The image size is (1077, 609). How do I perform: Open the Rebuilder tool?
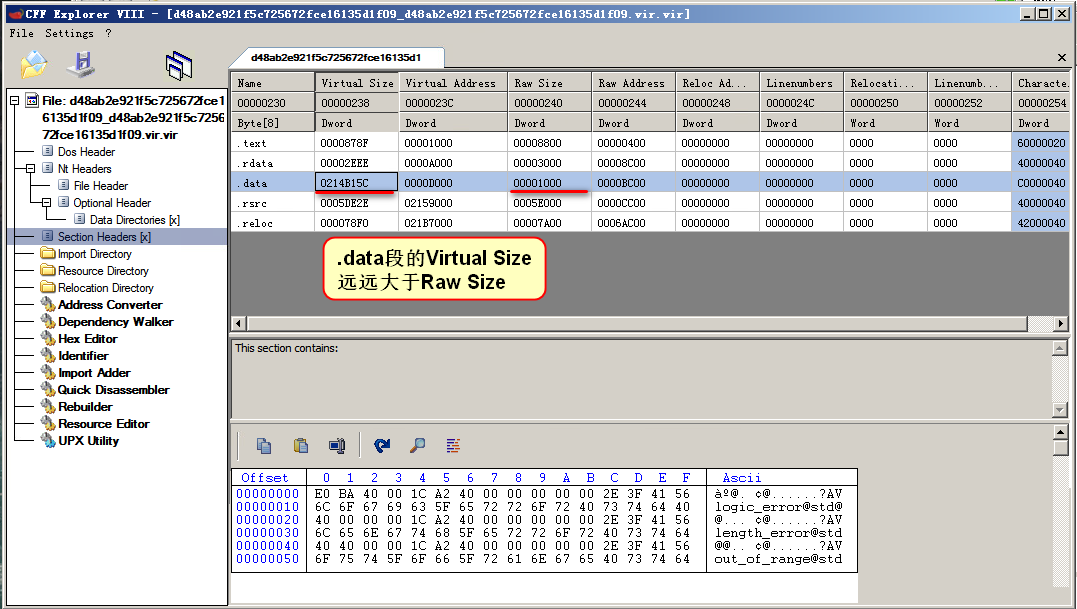pyautogui.click(x=85, y=407)
